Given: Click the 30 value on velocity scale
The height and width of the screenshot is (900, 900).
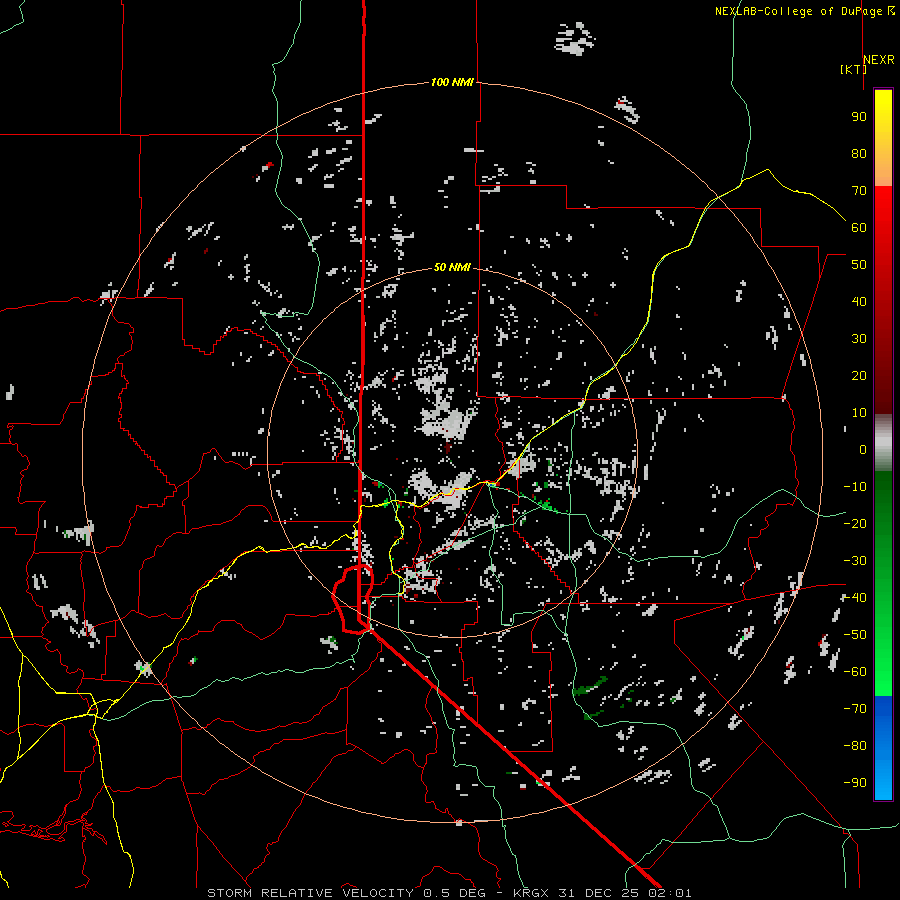Looking at the screenshot, I should point(859,339).
